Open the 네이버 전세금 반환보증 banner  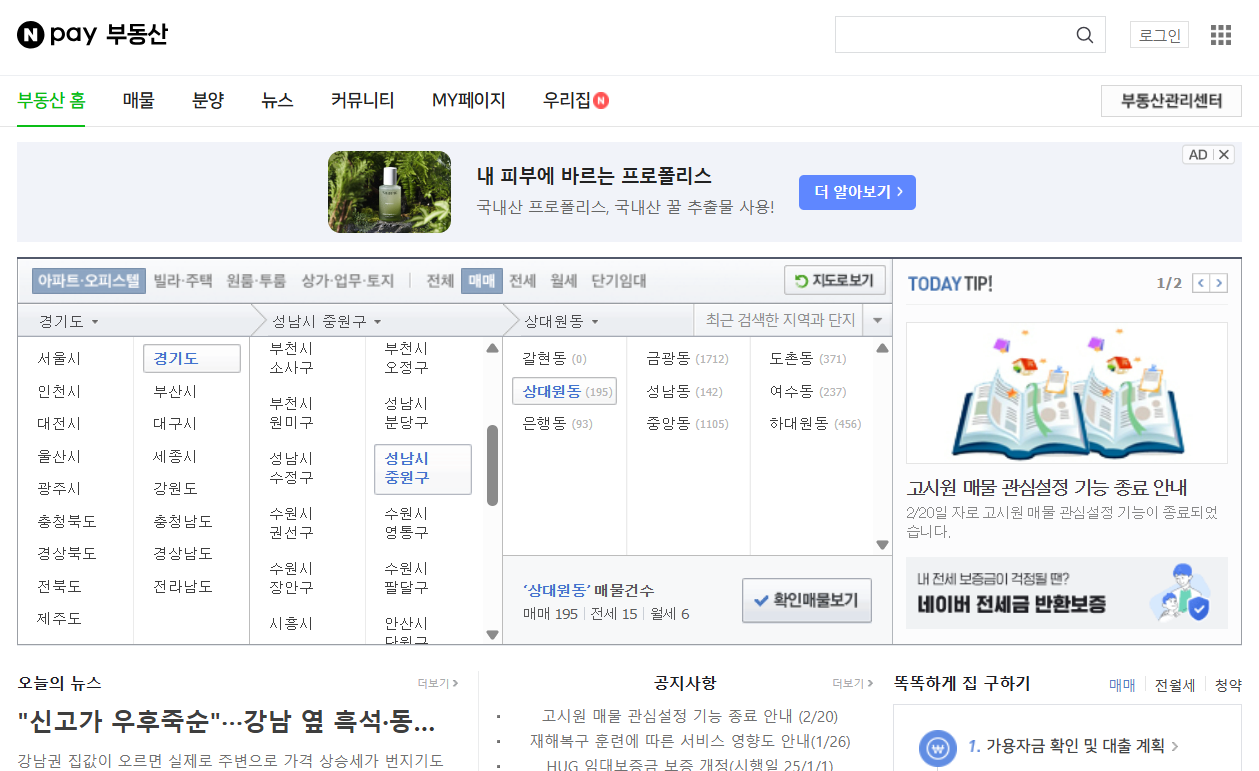pos(1067,593)
